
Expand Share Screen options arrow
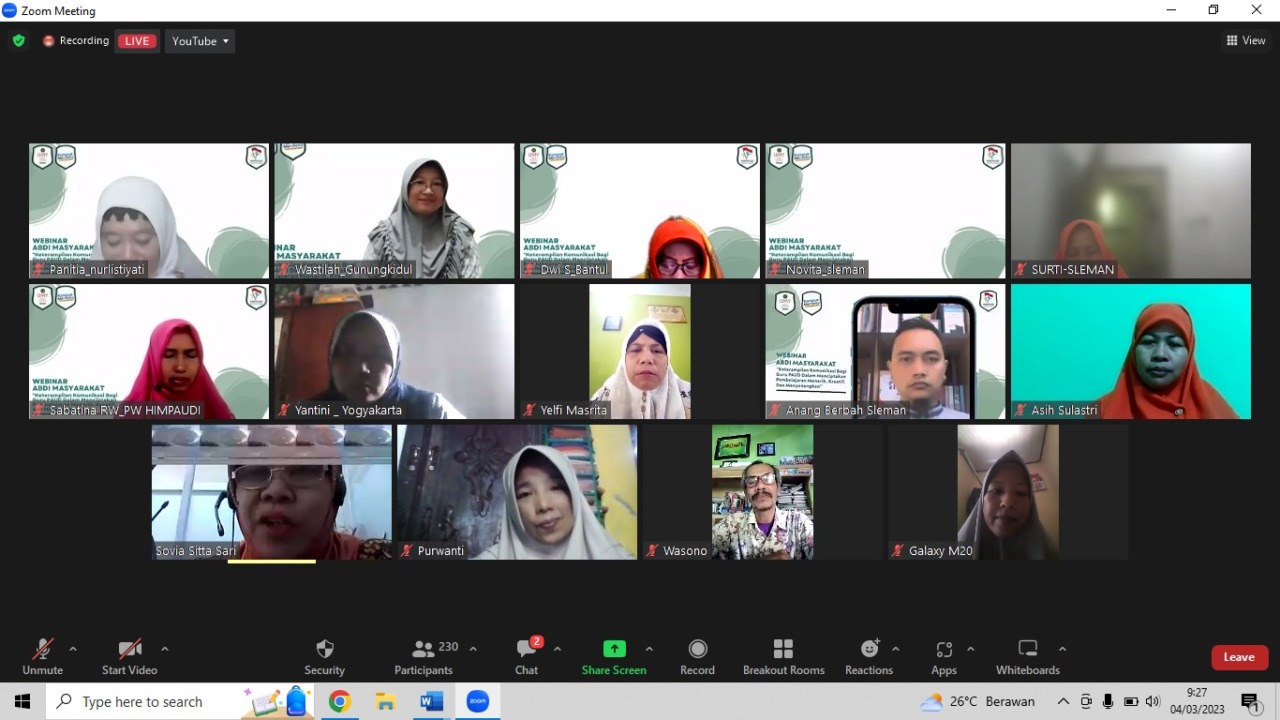(649, 649)
